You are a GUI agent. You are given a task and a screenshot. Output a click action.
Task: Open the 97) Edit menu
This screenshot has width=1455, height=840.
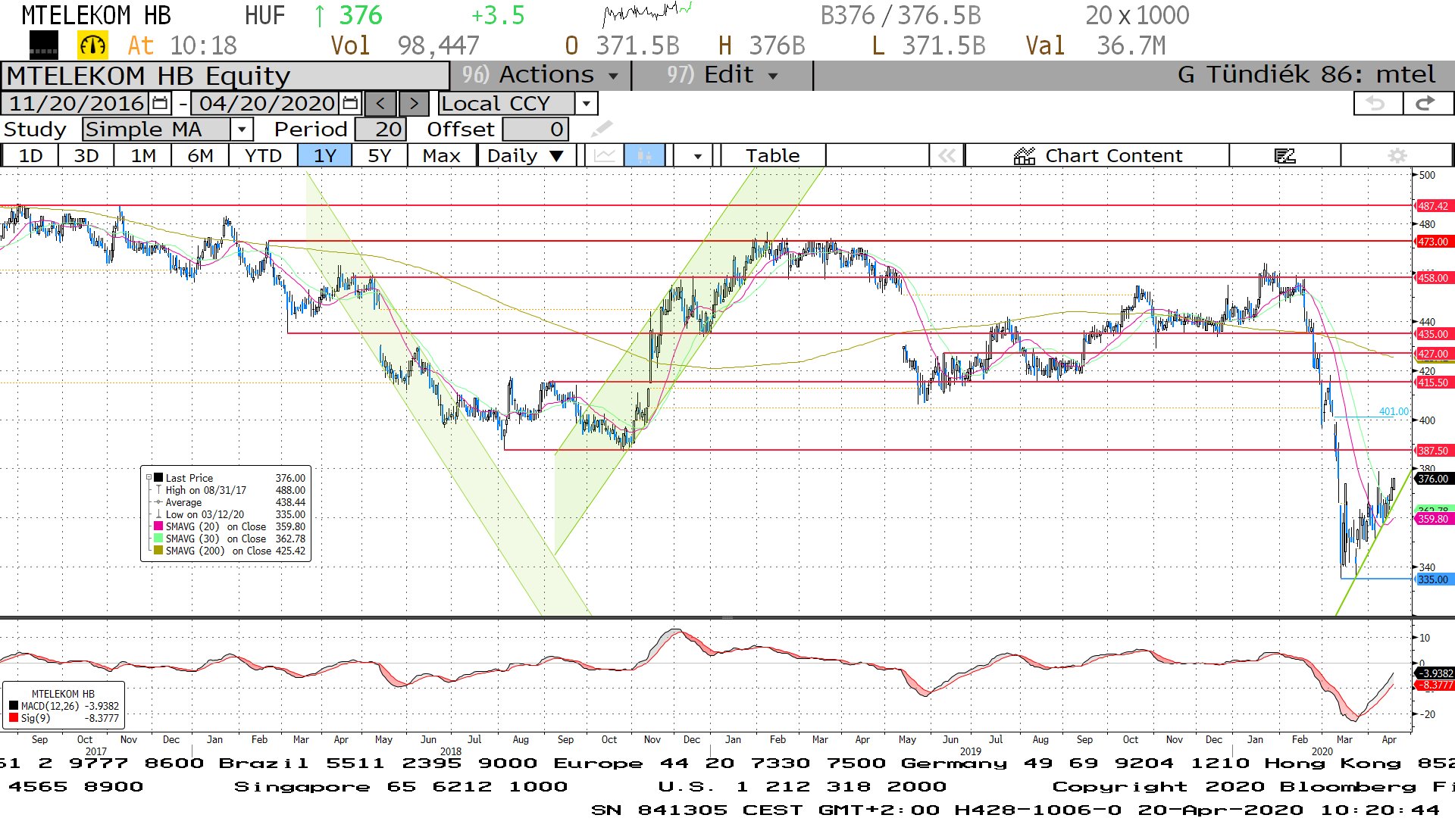point(722,75)
